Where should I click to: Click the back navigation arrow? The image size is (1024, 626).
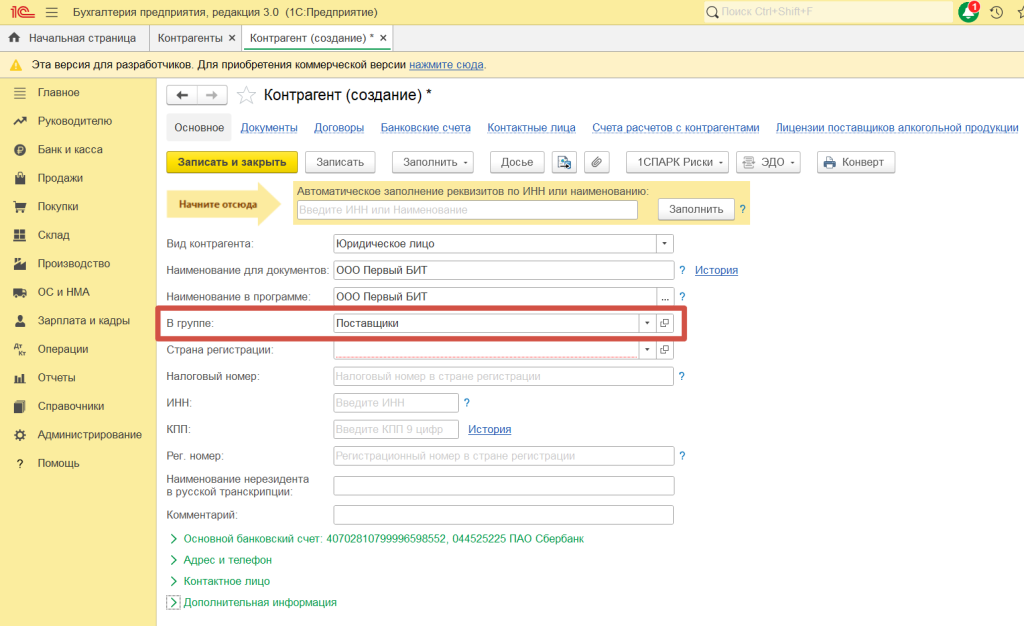182,95
